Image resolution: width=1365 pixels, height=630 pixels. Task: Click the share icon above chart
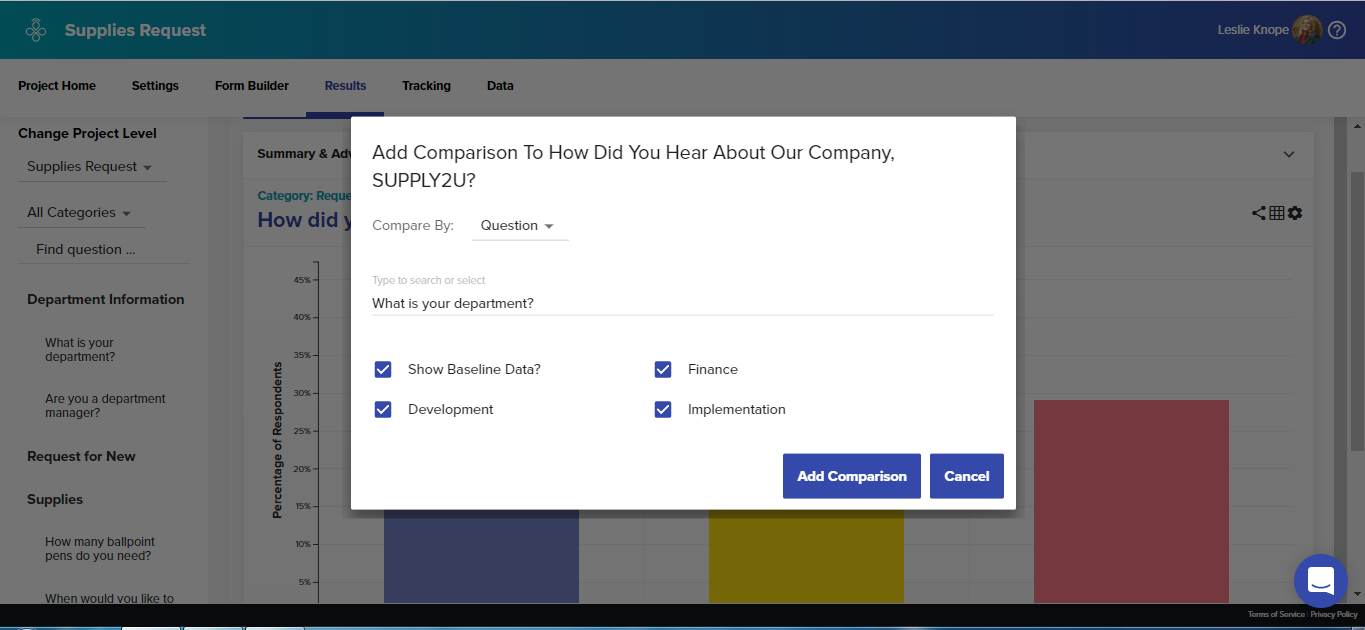click(x=1259, y=213)
